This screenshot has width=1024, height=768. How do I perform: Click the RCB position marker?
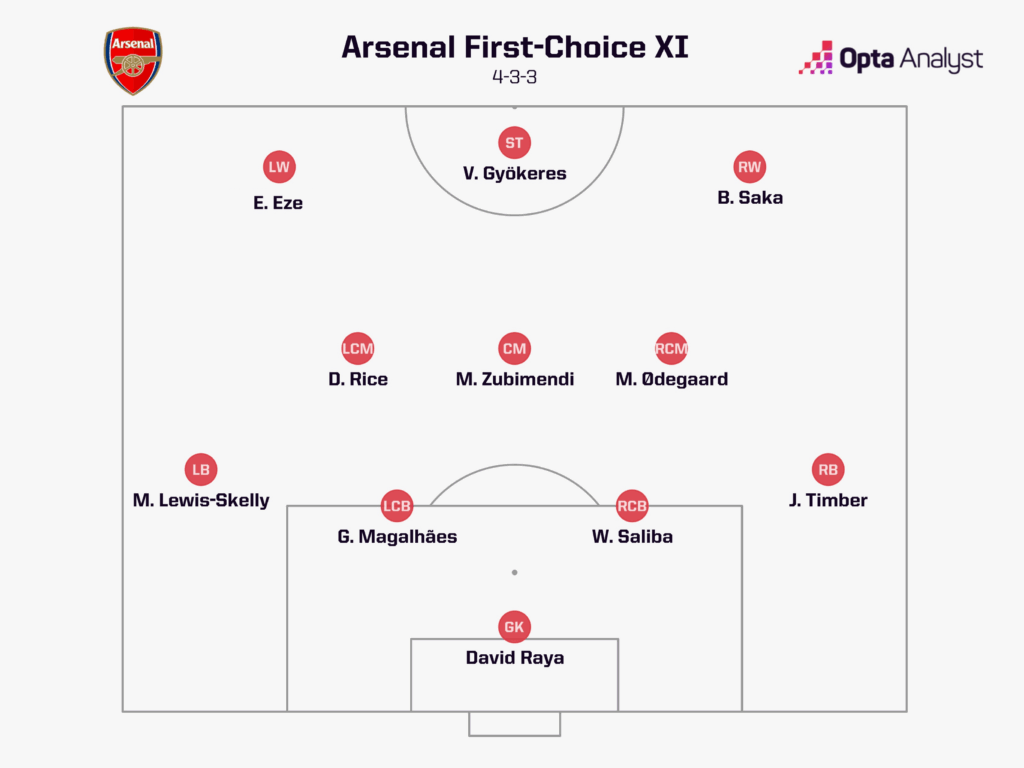[x=632, y=506]
